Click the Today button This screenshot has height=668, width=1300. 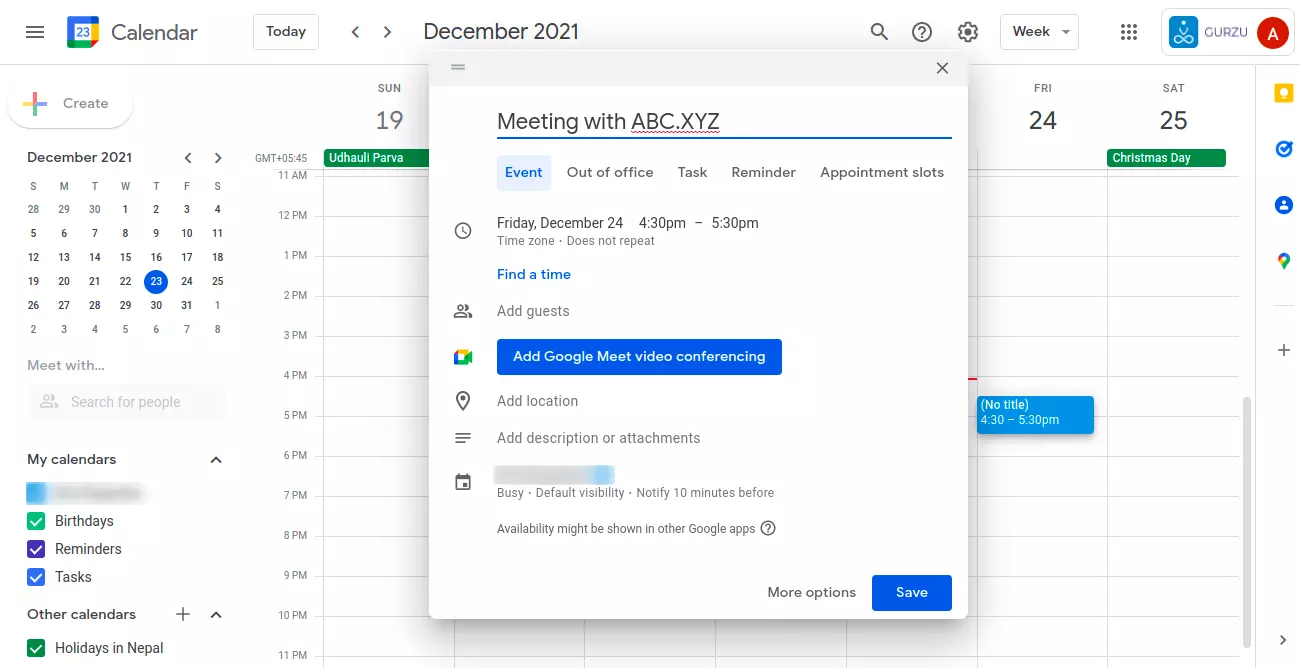286,32
